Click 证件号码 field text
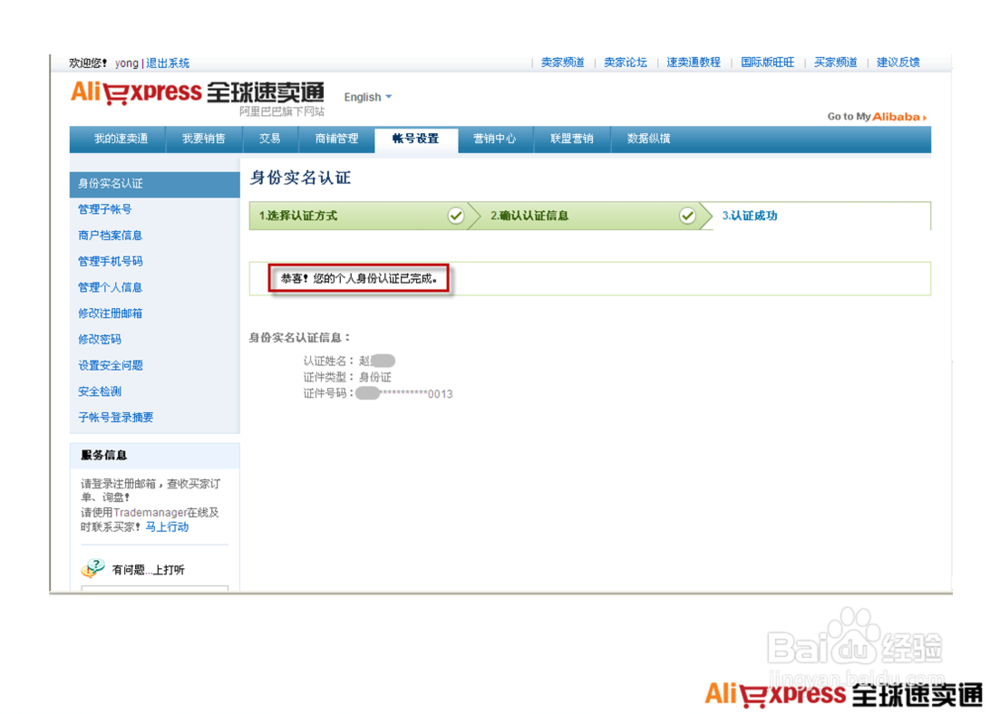Screen dimensions: 1000x714 pyautogui.click(x=378, y=394)
